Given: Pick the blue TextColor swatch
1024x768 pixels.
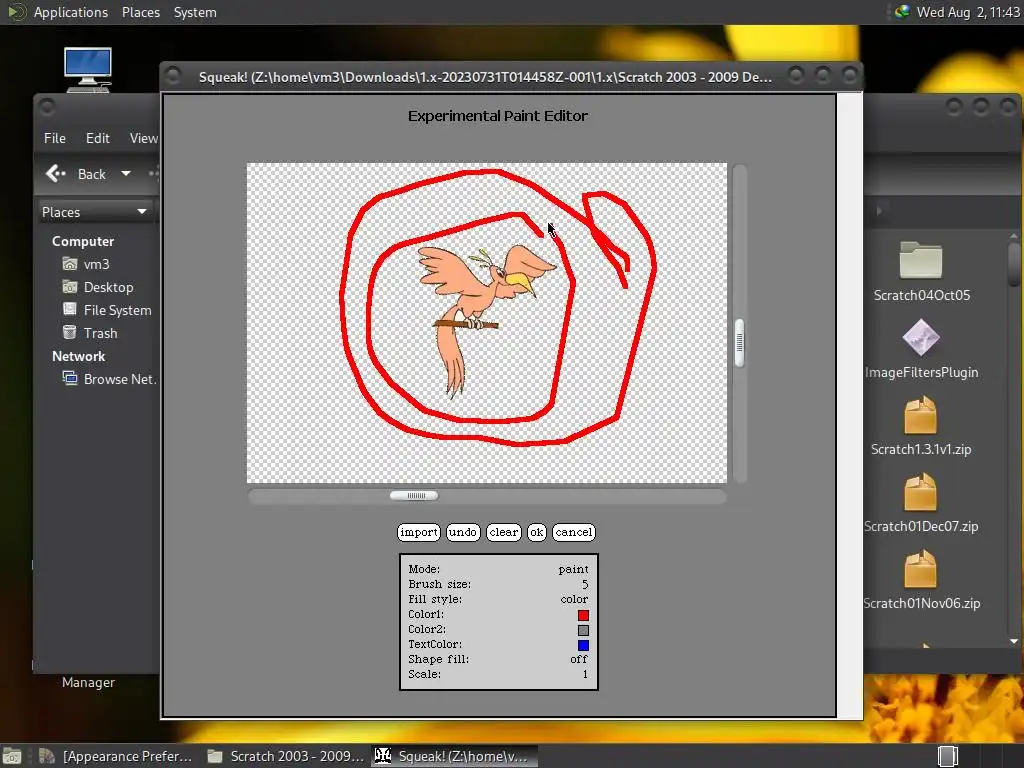Looking at the screenshot, I should [x=583, y=645].
